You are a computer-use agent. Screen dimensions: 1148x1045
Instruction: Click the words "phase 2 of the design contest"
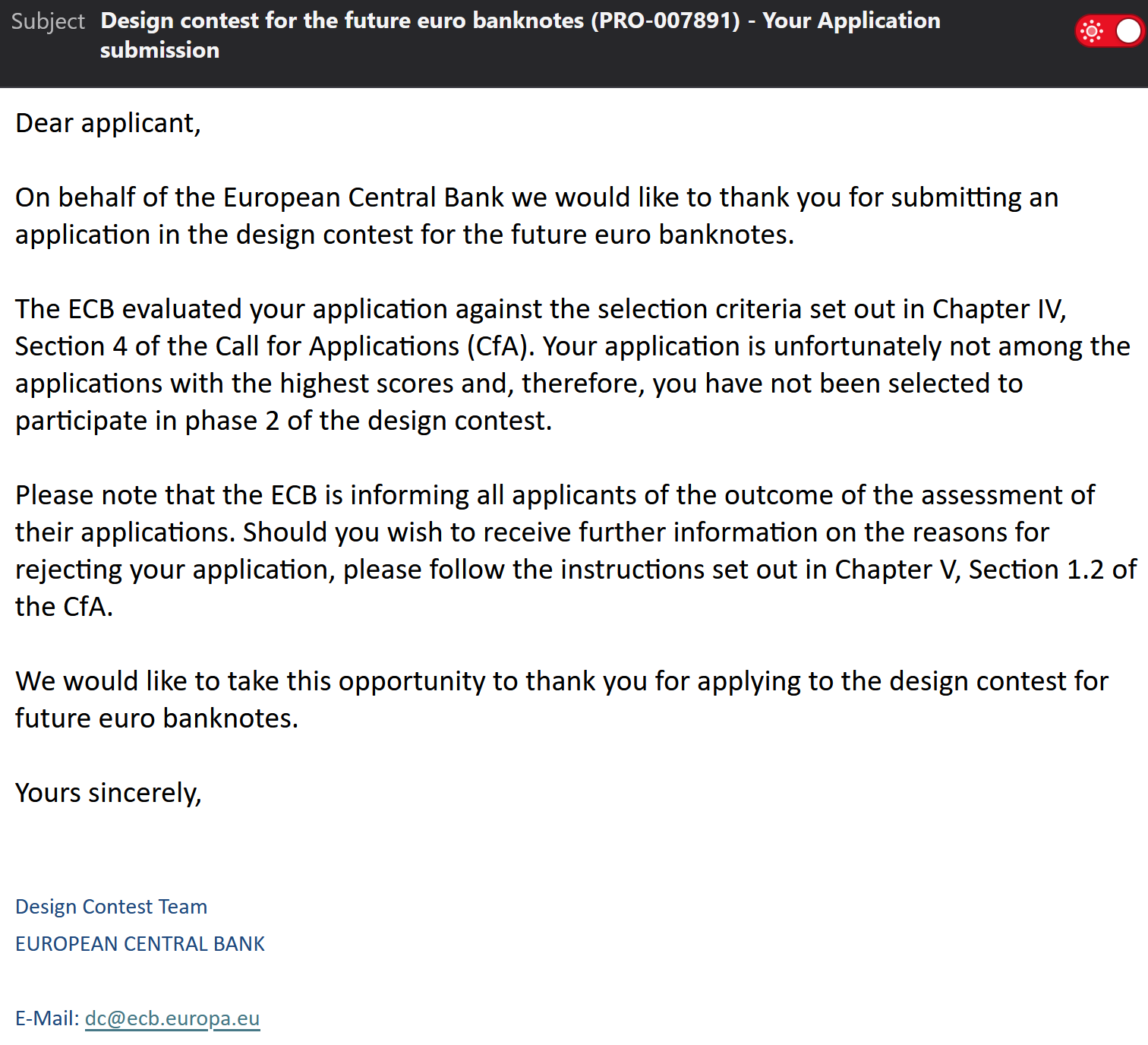(x=367, y=421)
